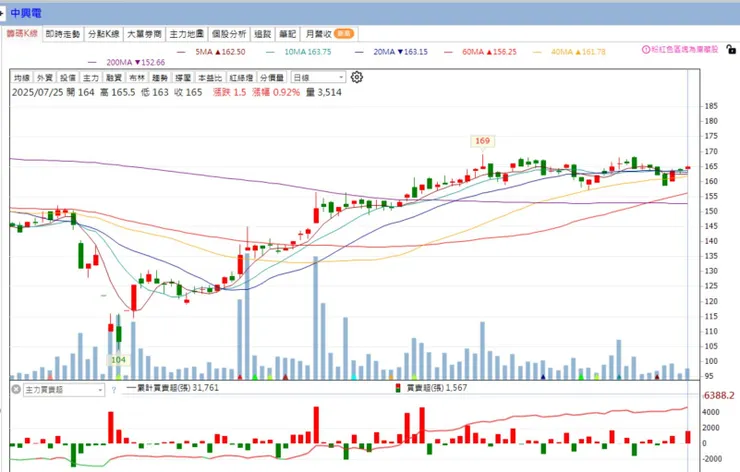Click the 40MA 161.78 legend

coord(569,51)
